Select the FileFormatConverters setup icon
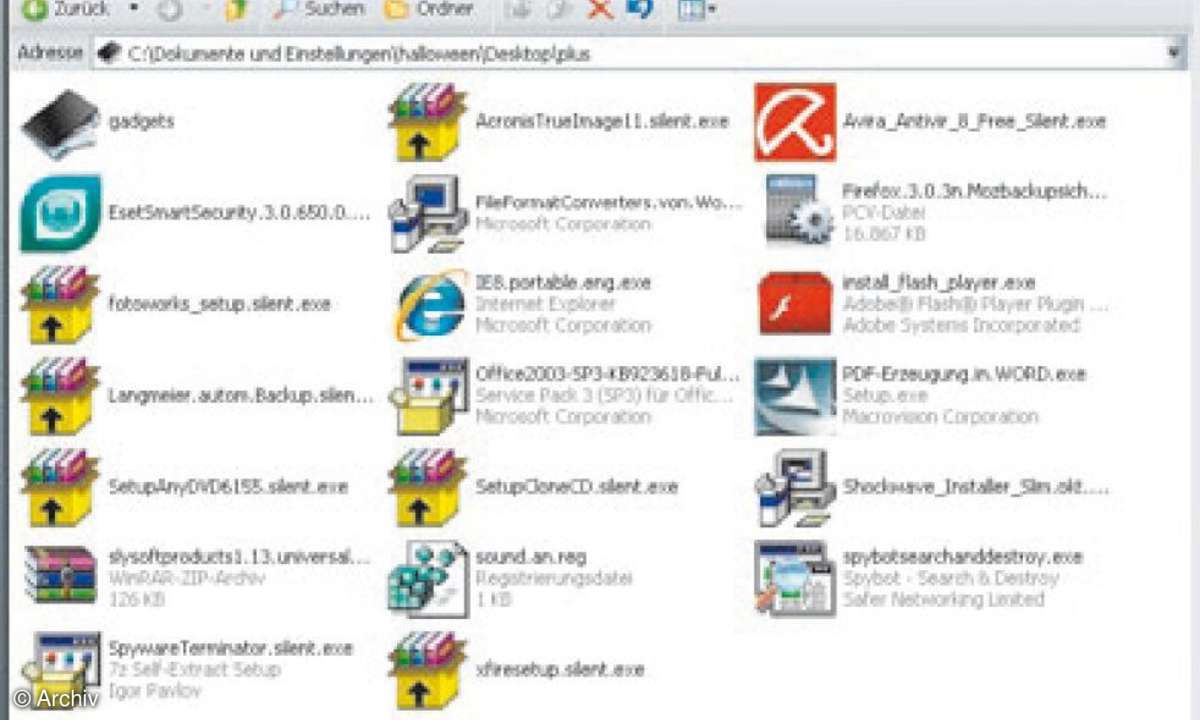This screenshot has height=720, width=1200. tap(428, 213)
